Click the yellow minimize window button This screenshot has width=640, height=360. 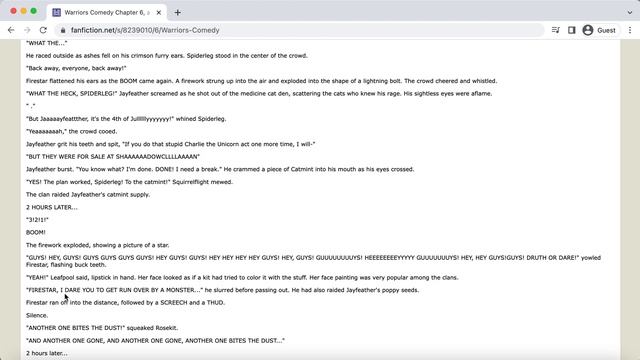tap(23, 11)
